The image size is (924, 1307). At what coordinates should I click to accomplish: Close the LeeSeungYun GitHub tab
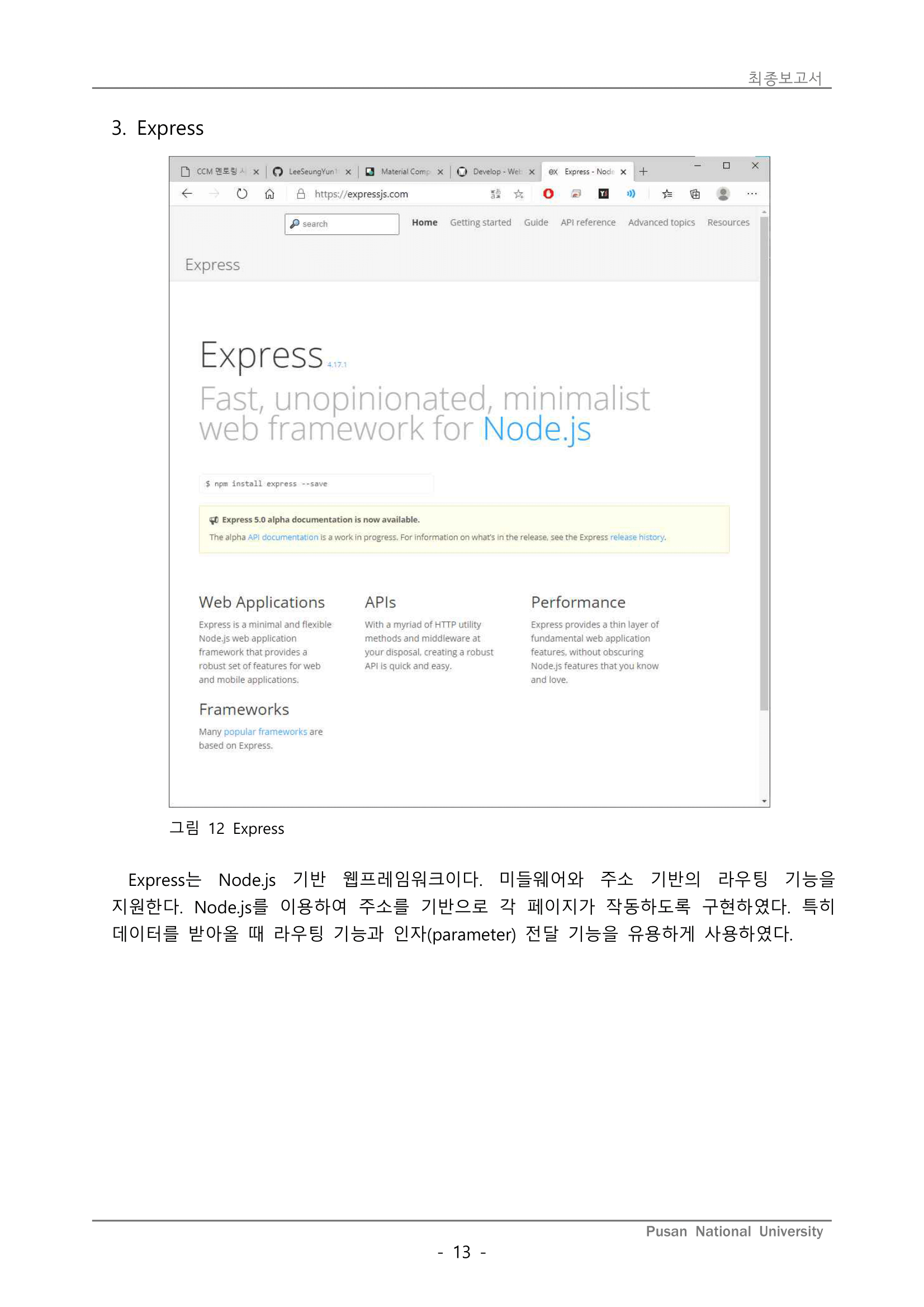348,172
